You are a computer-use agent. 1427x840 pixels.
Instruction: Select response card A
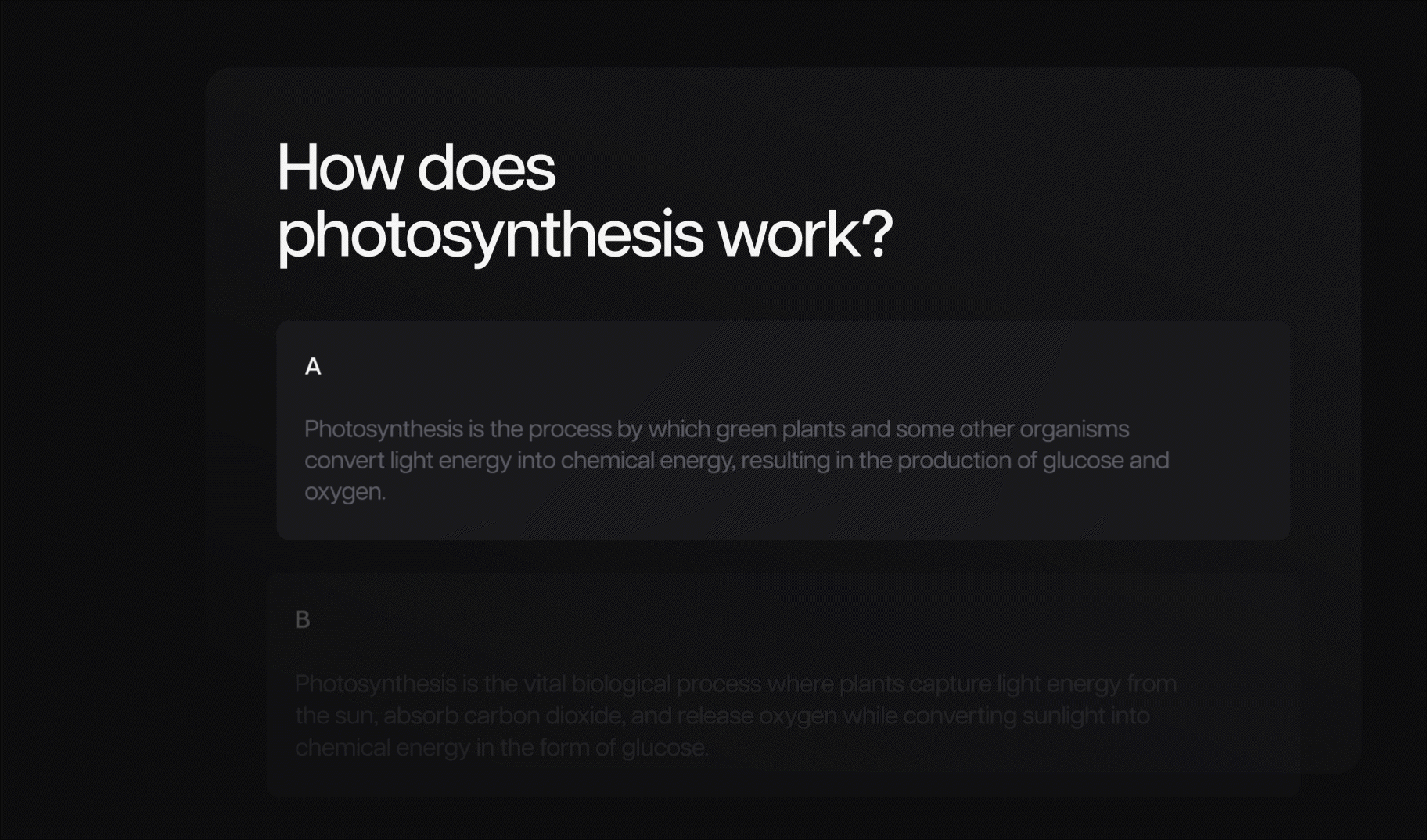(x=783, y=430)
